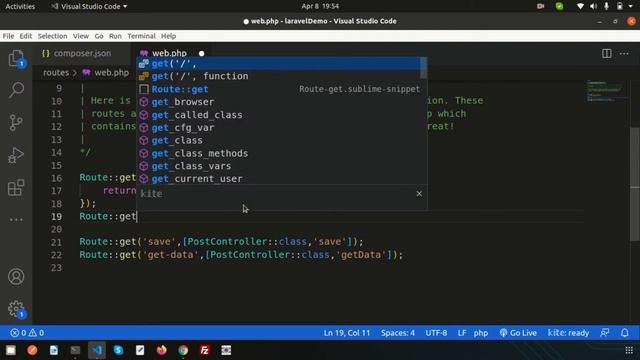Open the Help menu
The image size is (640, 360).
click(168, 36)
